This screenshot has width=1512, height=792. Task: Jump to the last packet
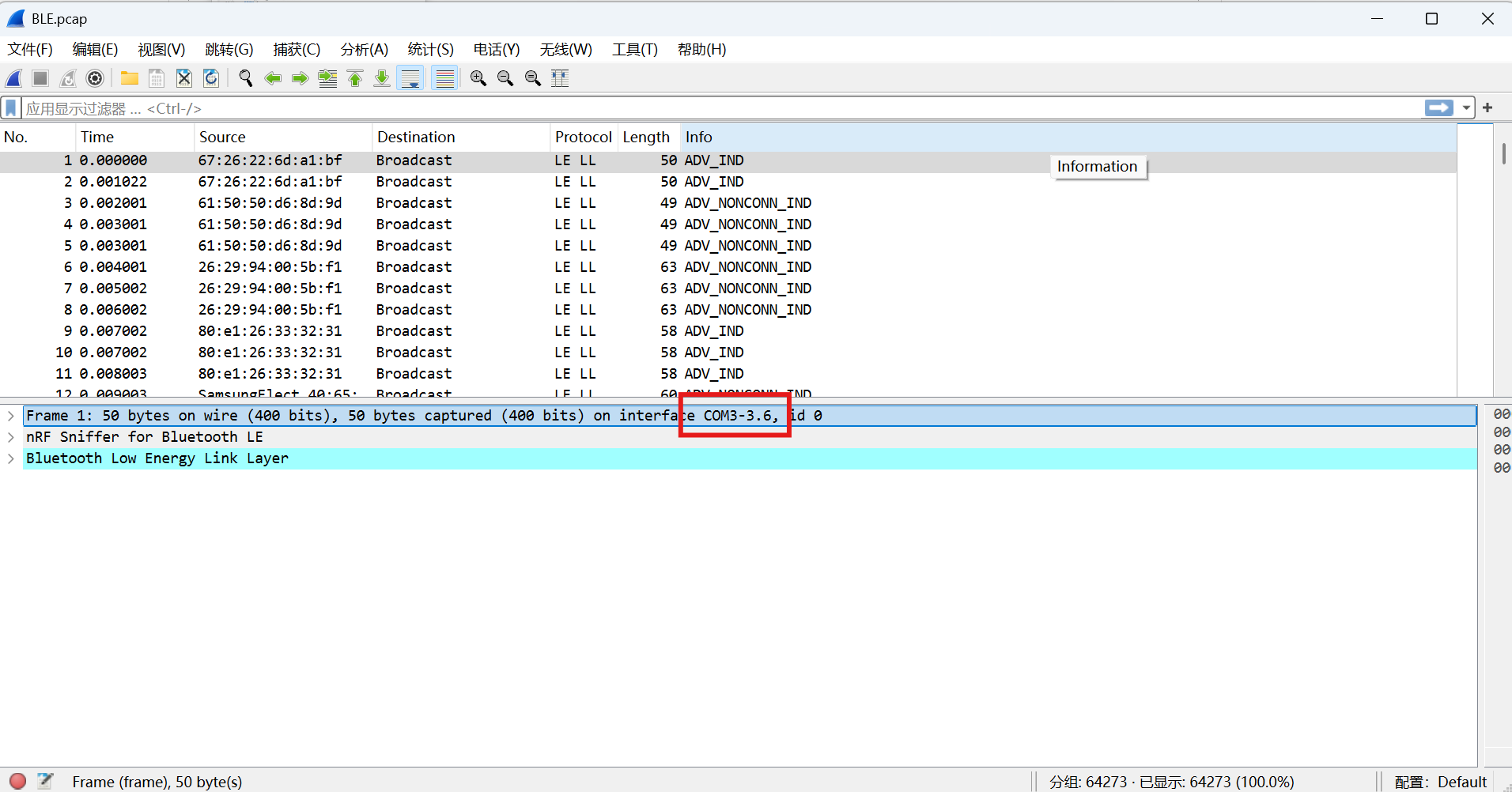[x=382, y=78]
